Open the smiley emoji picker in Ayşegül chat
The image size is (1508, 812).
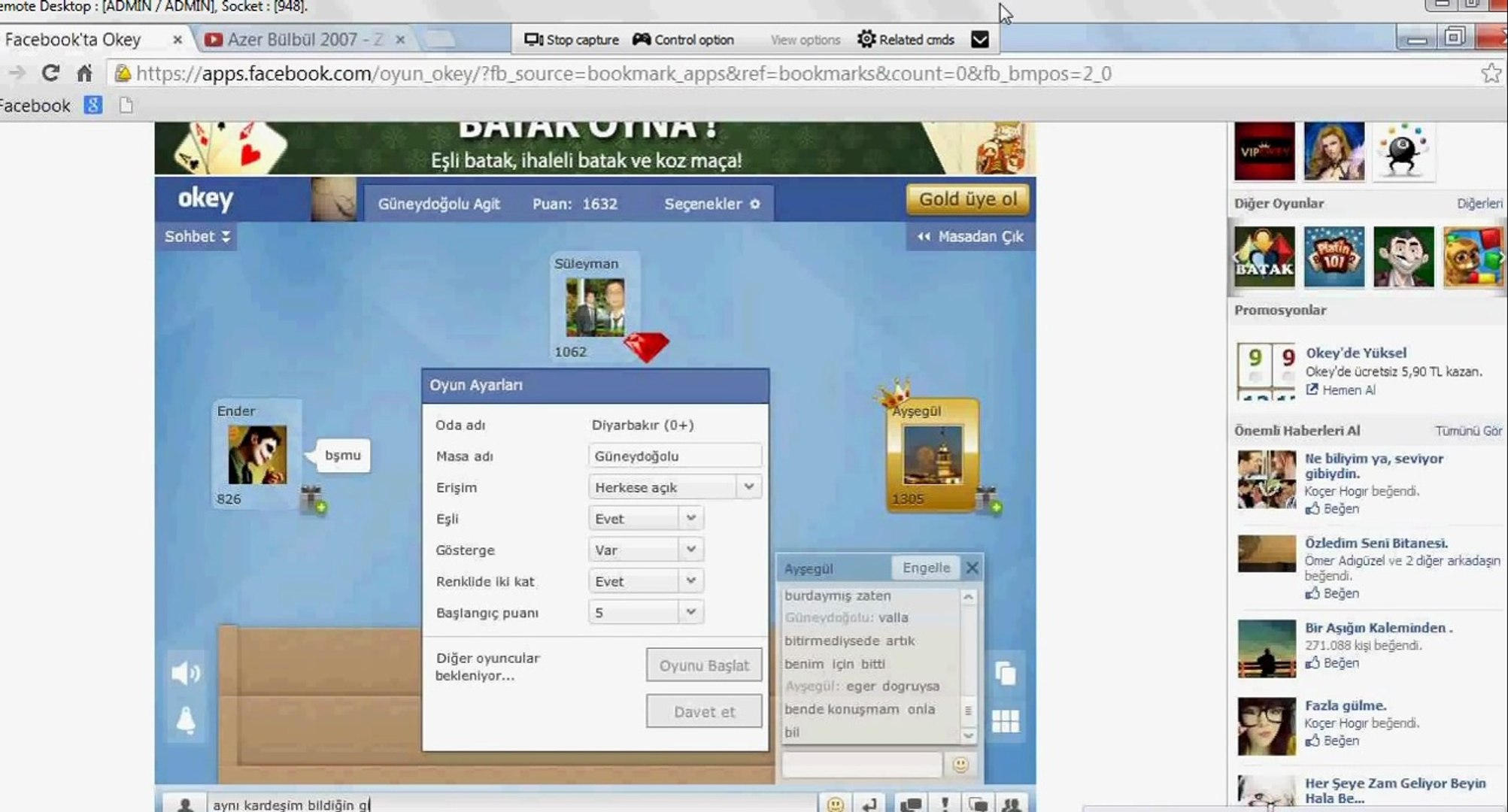[x=960, y=765]
